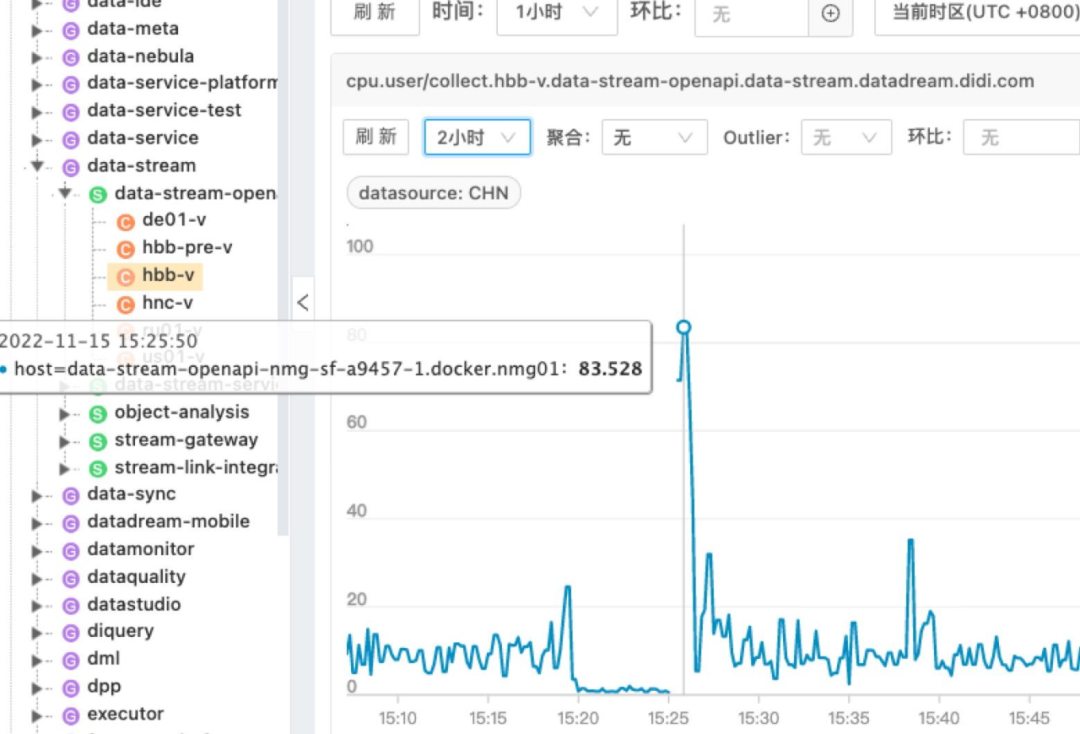Expand the data-sync tree node
This screenshot has width=1080, height=734.
(x=37, y=496)
